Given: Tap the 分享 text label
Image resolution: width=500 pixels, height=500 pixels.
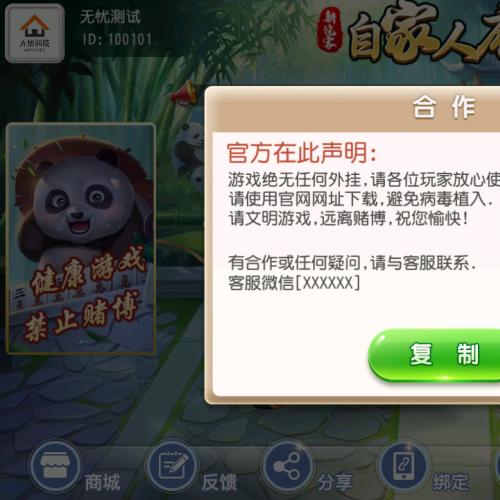Looking at the screenshot, I should [x=334, y=482].
